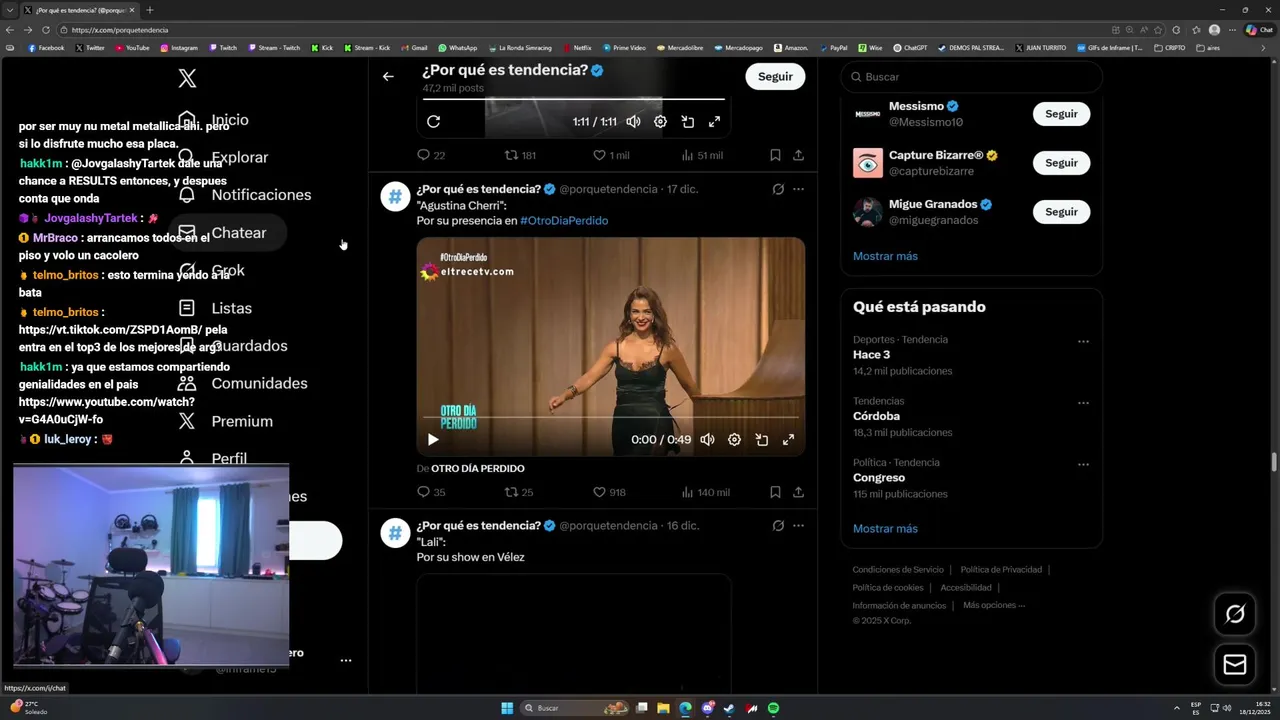1280x720 pixels.
Task: Open the Política de Privacidad footer link
Action: click(x=1001, y=570)
